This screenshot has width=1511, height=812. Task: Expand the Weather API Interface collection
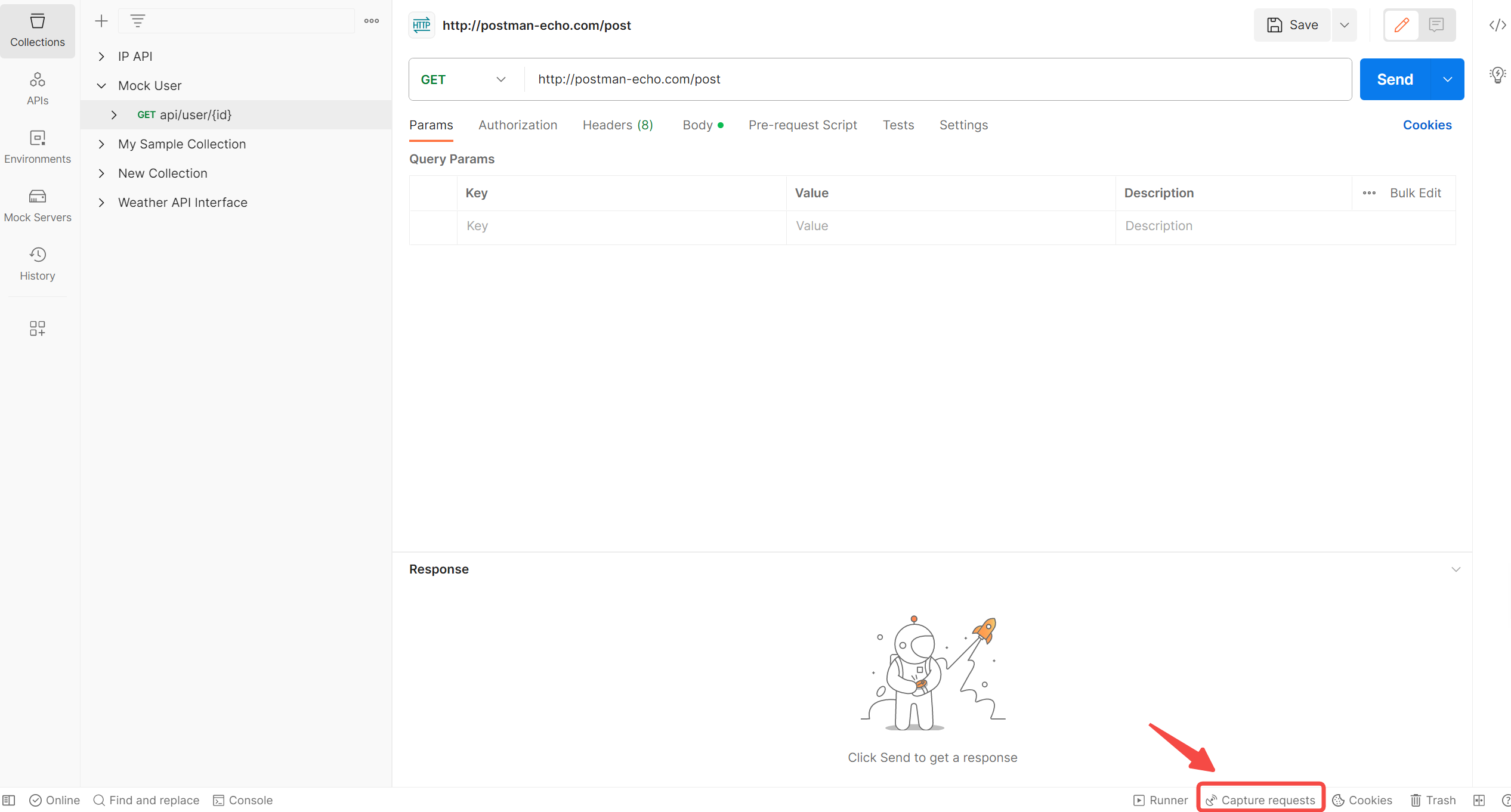[101, 203]
